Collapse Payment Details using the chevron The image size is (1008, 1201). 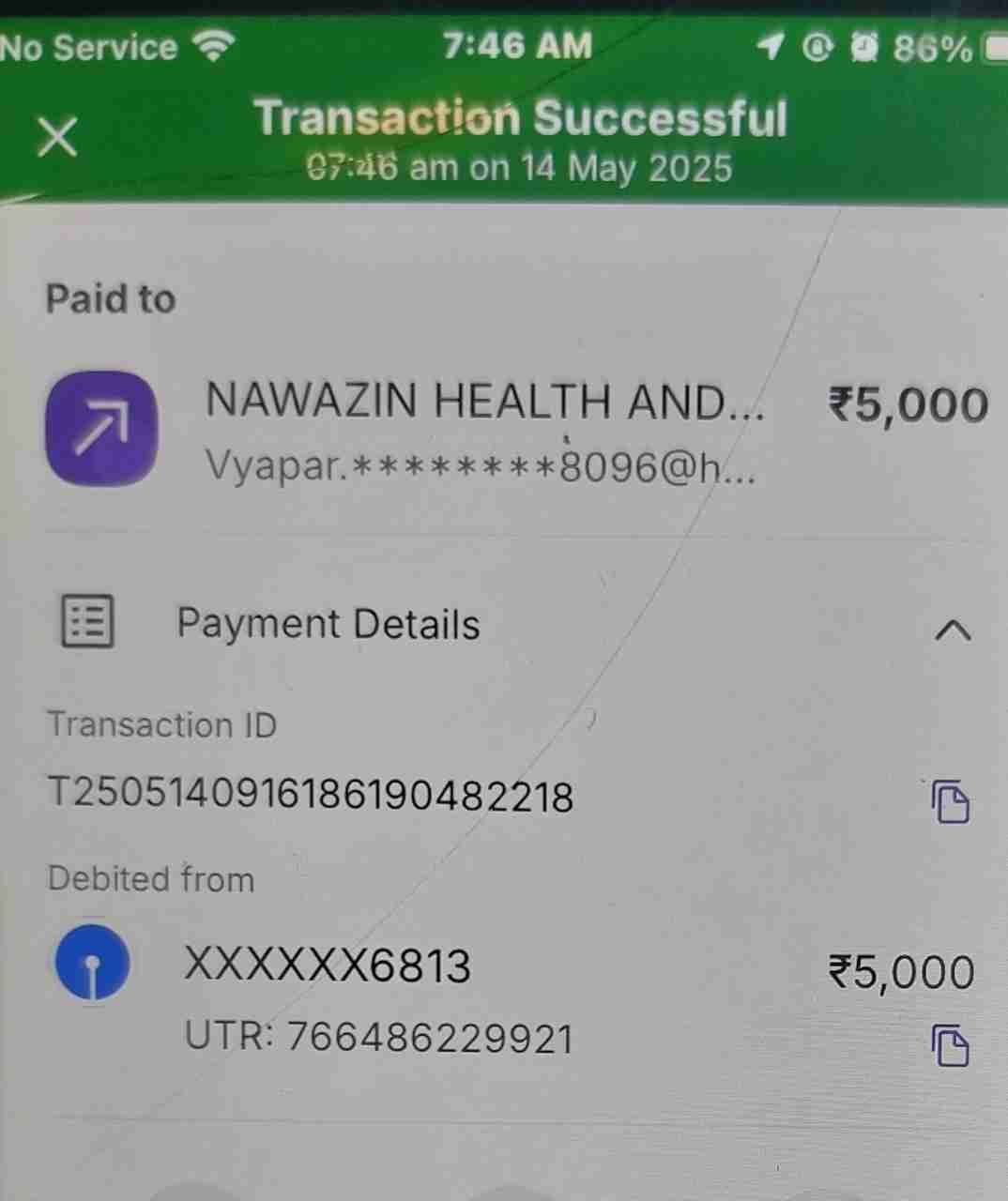pyautogui.click(x=953, y=631)
